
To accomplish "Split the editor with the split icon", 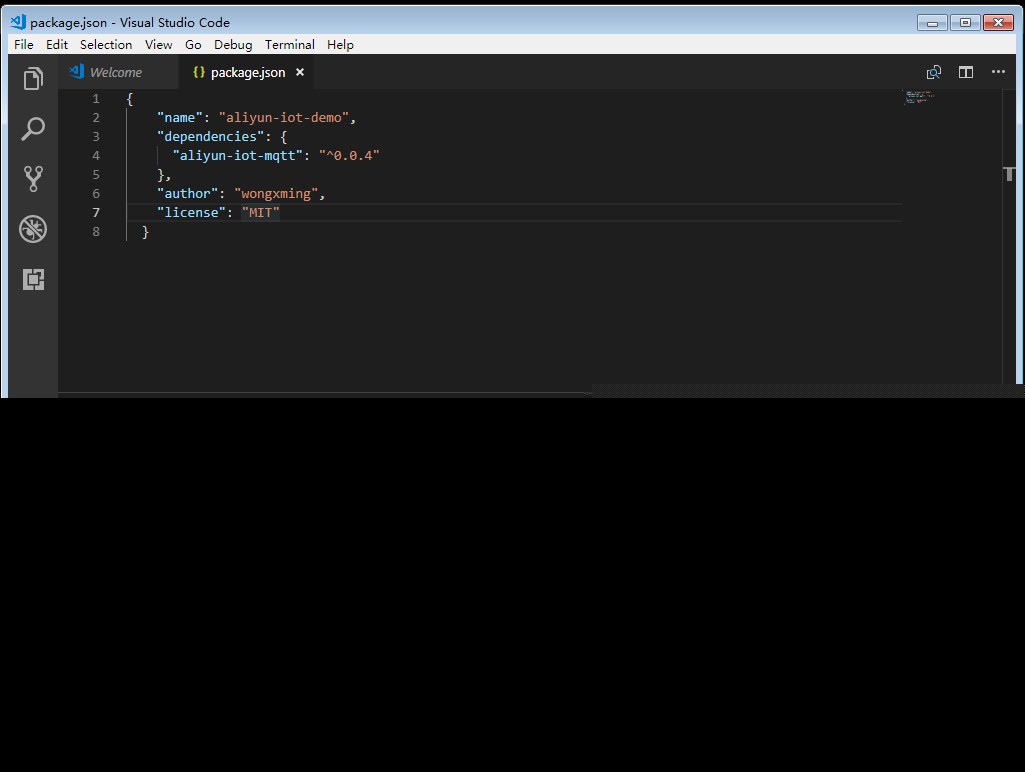I will coord(966,73).
